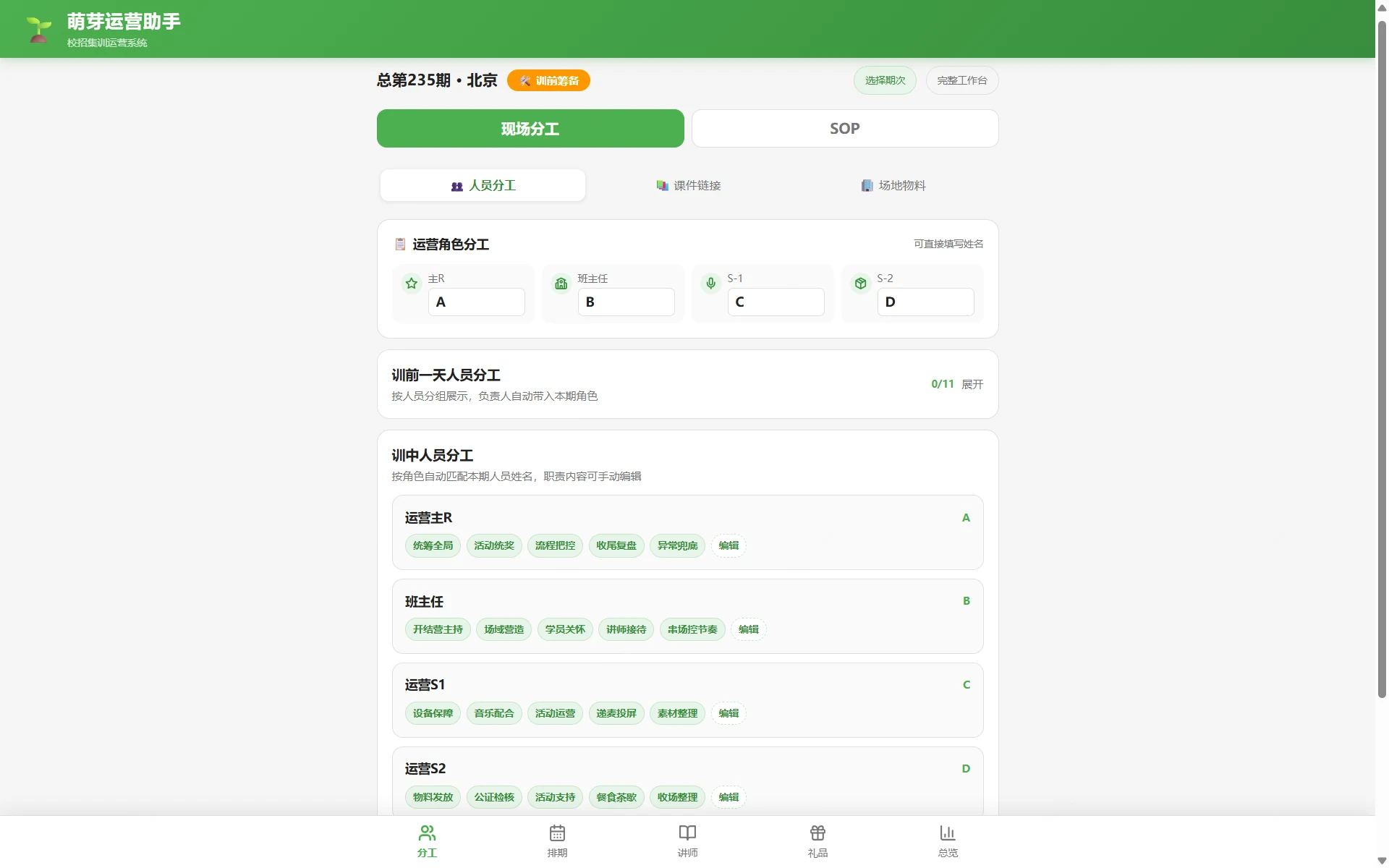Click the scrollbar down arrow
The width and height of the screenshot is (1389, 868).
pos(1382,861)
